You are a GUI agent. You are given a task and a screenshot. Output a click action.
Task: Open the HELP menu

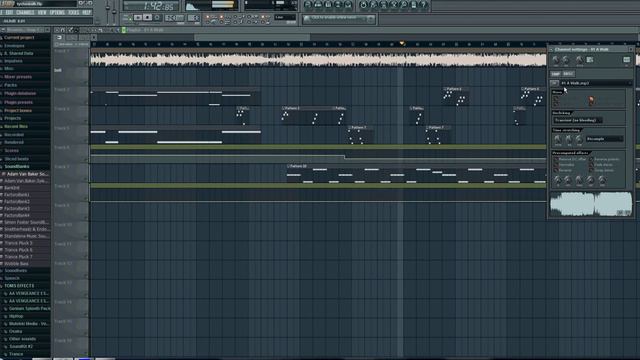(87, 13)
